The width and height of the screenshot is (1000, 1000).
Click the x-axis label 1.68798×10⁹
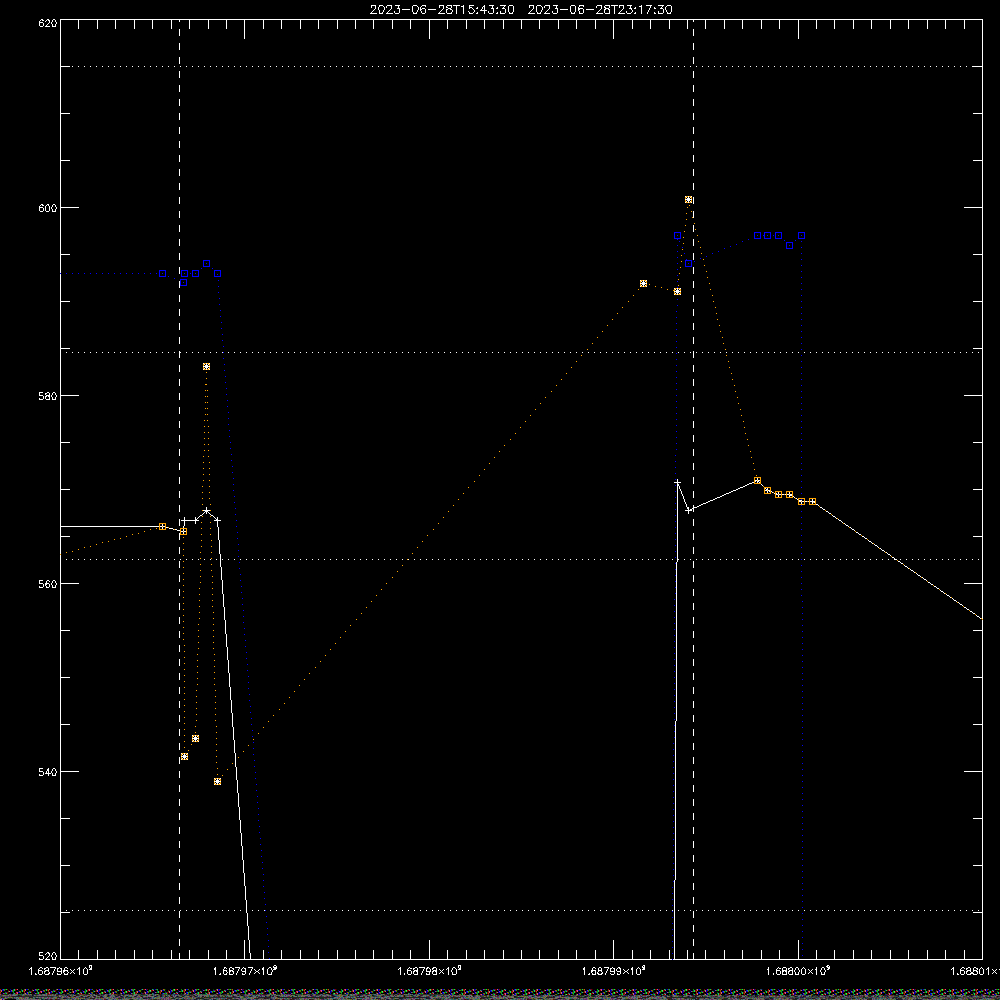[429, 971]
